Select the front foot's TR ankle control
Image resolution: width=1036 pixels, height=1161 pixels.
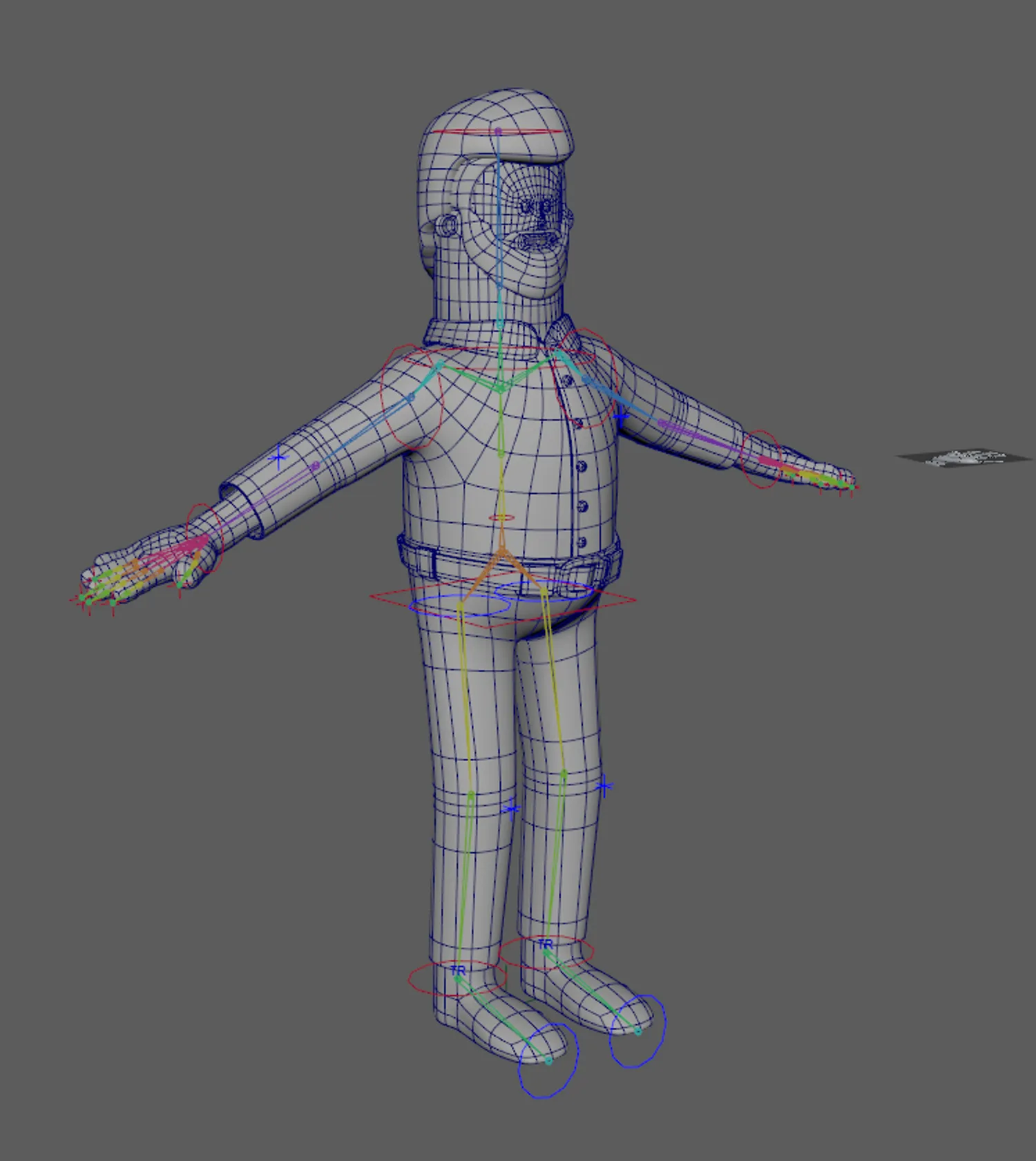pos(458,971)
